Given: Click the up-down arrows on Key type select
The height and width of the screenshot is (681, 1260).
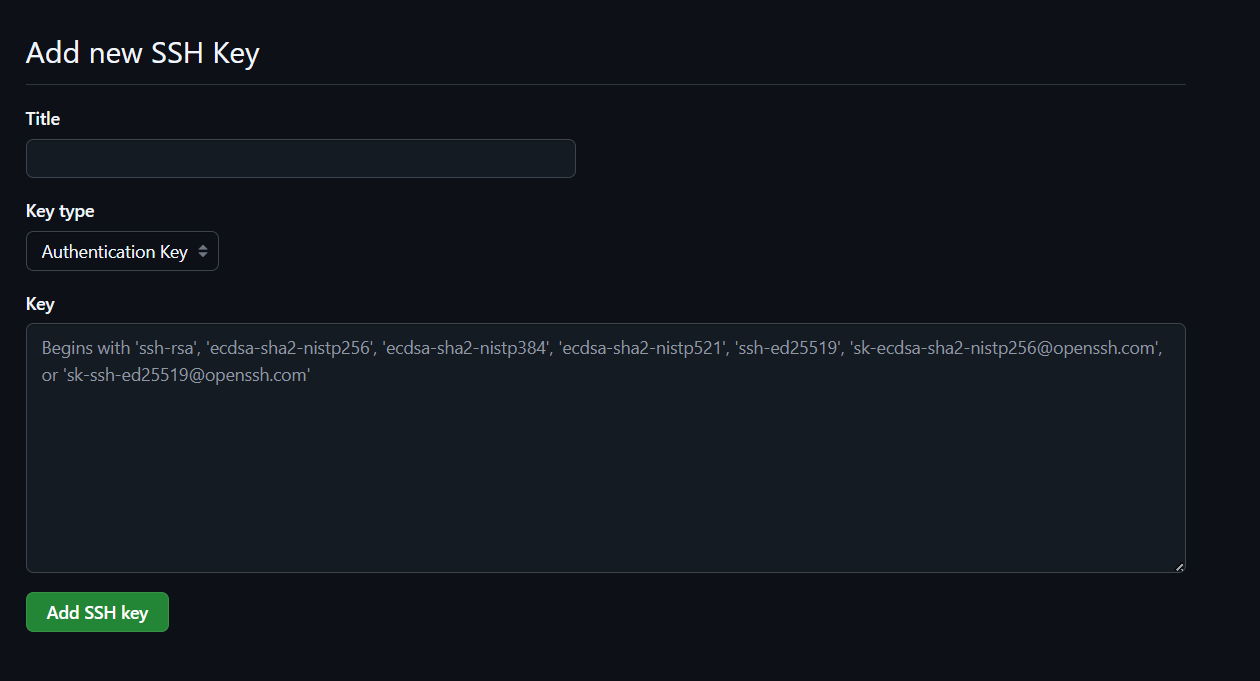Looking at the screenshot, I should tap(203, 252).
